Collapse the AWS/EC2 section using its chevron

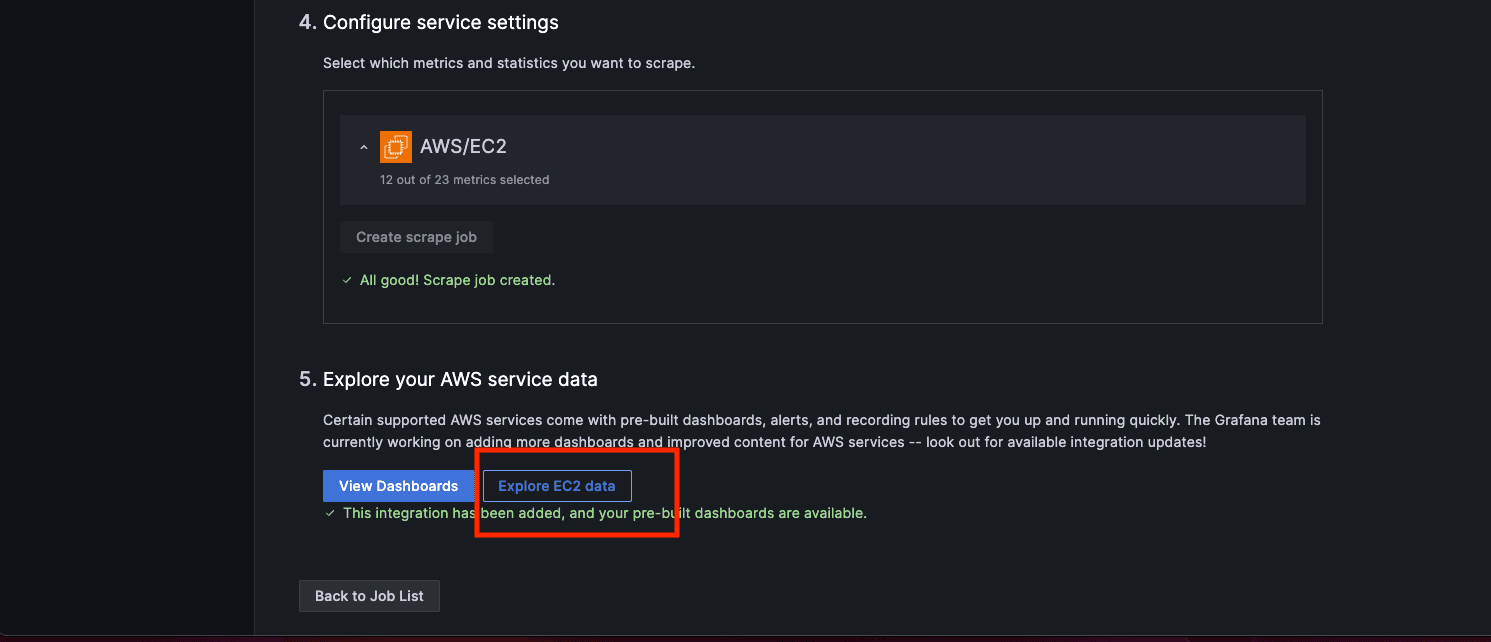point(363,146)
